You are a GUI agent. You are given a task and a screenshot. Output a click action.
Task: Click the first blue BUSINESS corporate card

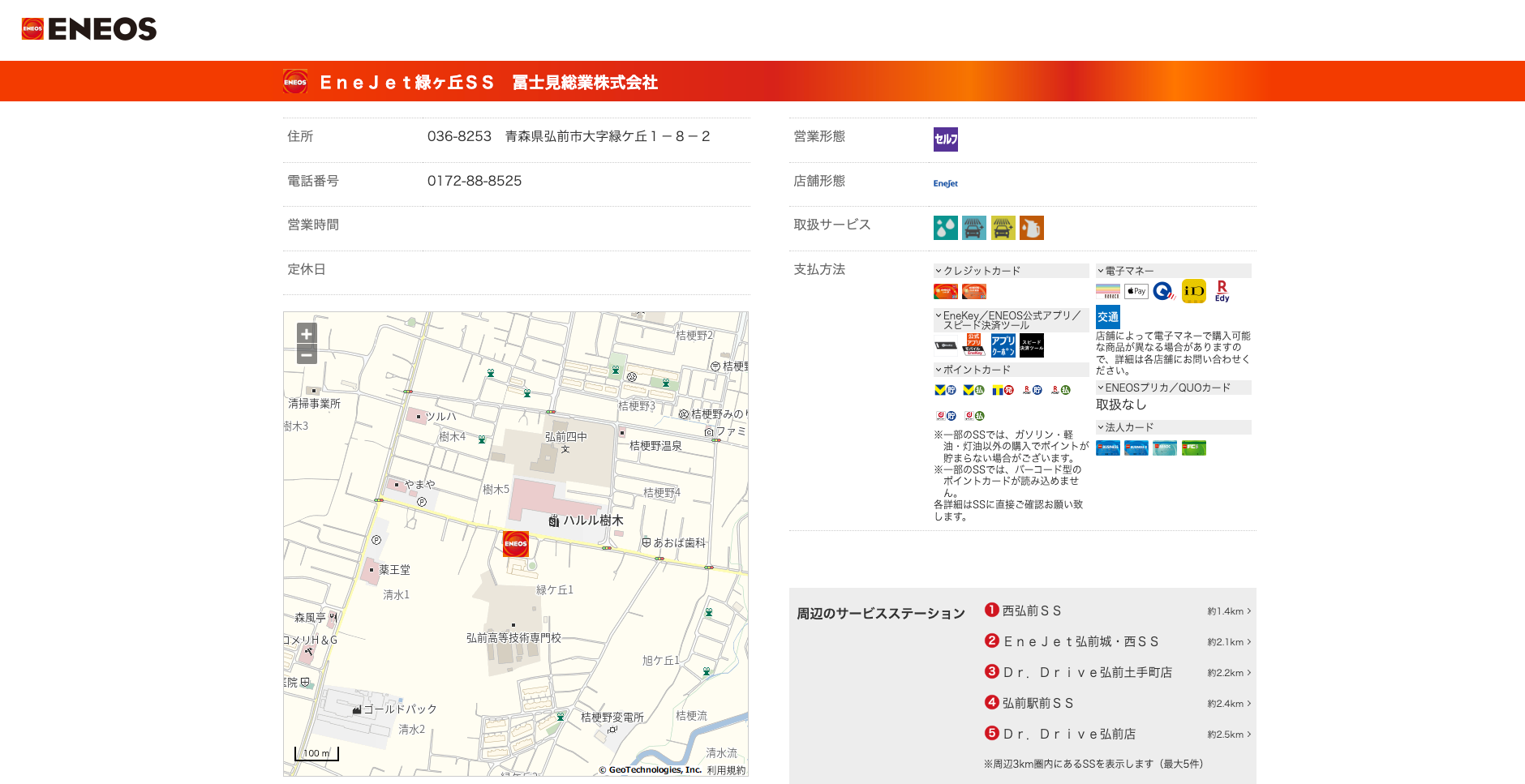[x=1108, y=448]
